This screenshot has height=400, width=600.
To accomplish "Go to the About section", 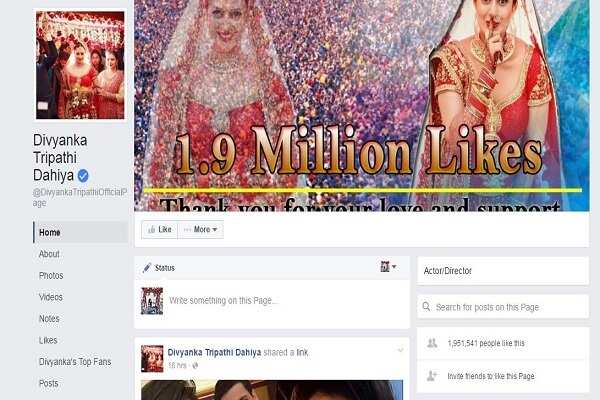I will click(x=49, y=254).
